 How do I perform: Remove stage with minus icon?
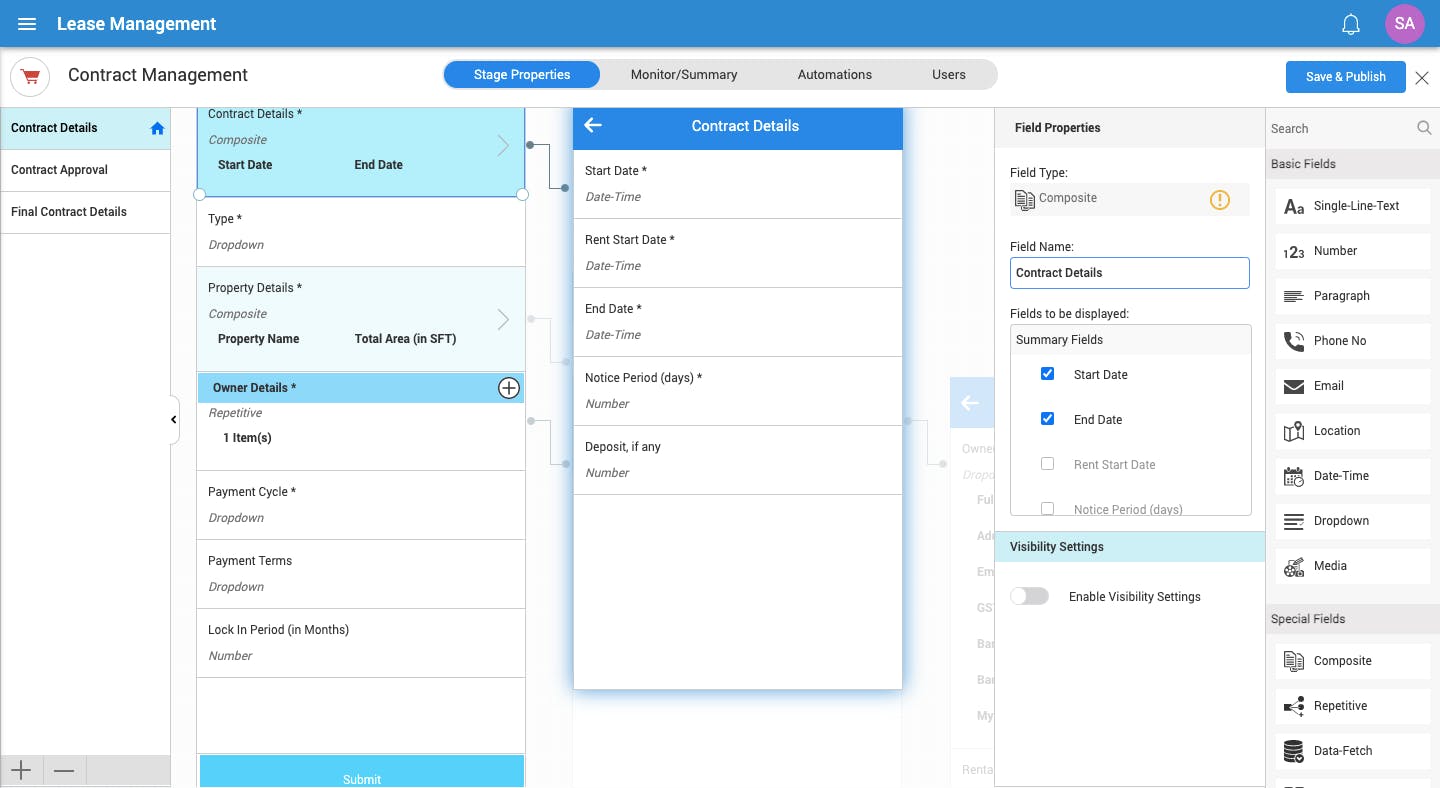click(64, 770)
